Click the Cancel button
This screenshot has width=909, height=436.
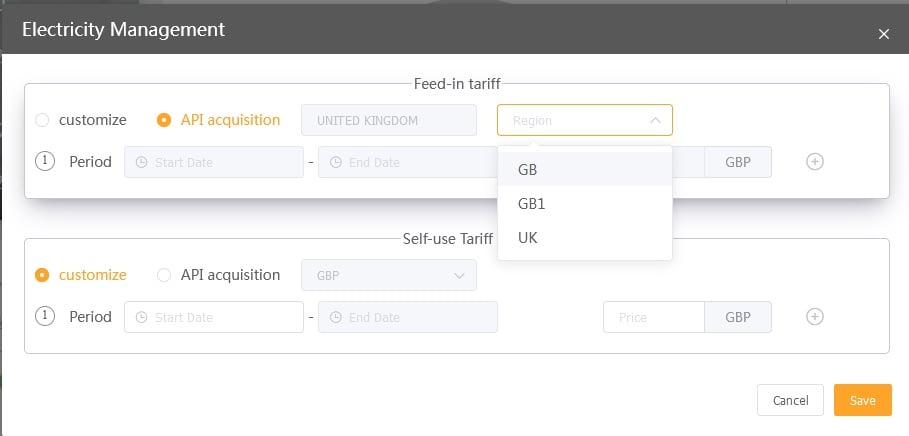tap(790, 400)
